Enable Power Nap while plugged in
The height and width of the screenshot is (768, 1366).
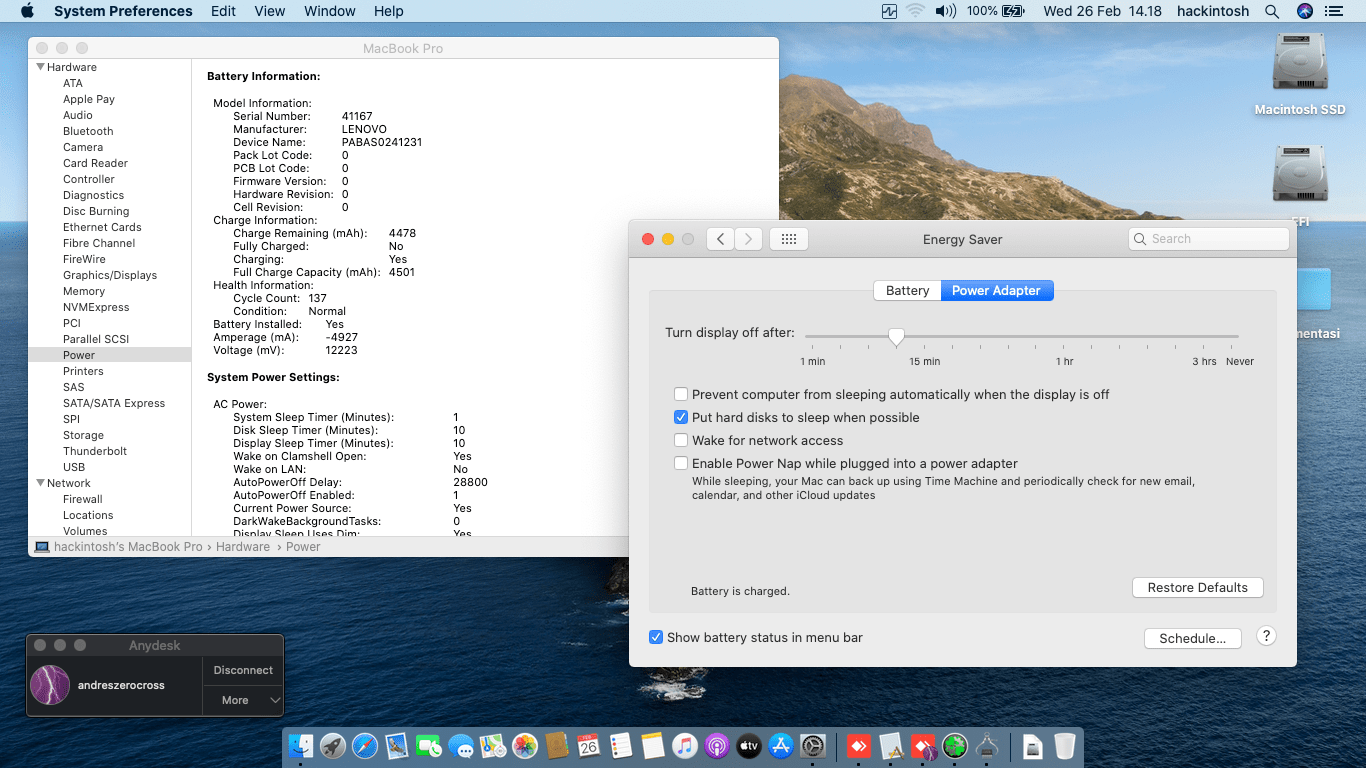pos(681,463)
